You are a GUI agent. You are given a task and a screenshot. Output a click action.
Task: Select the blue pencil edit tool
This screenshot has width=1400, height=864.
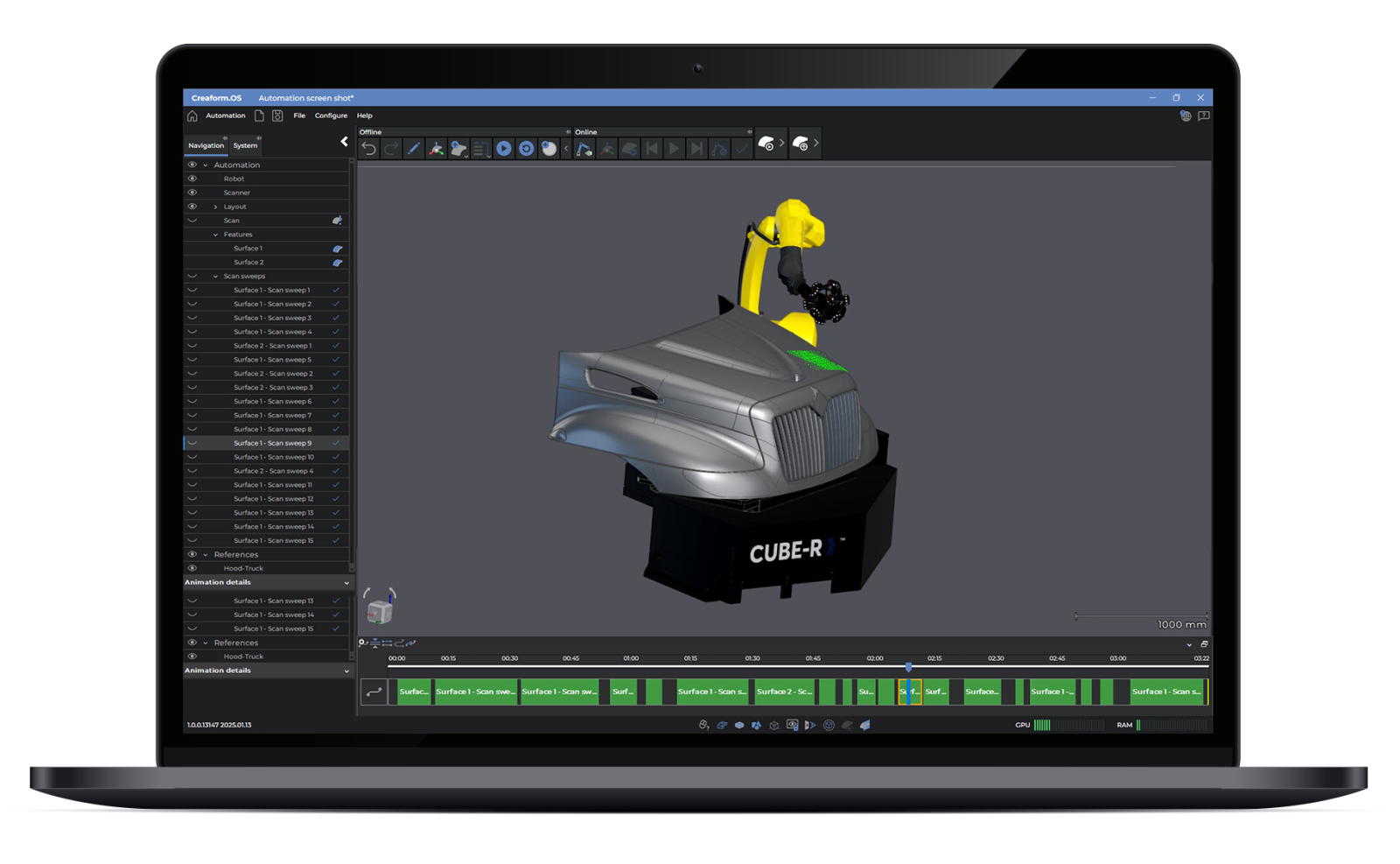pos(413,149)
